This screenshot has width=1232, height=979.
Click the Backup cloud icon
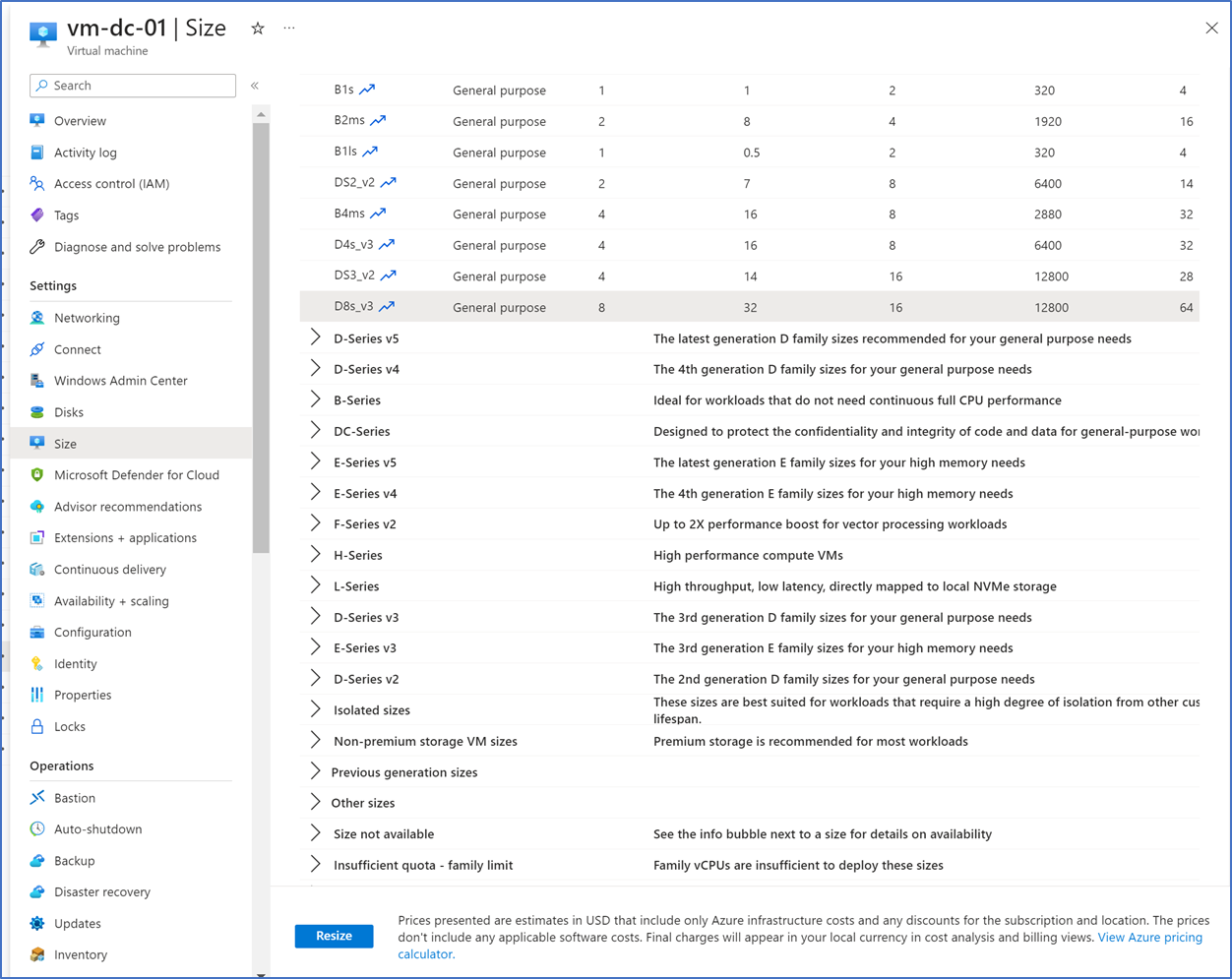37,861
